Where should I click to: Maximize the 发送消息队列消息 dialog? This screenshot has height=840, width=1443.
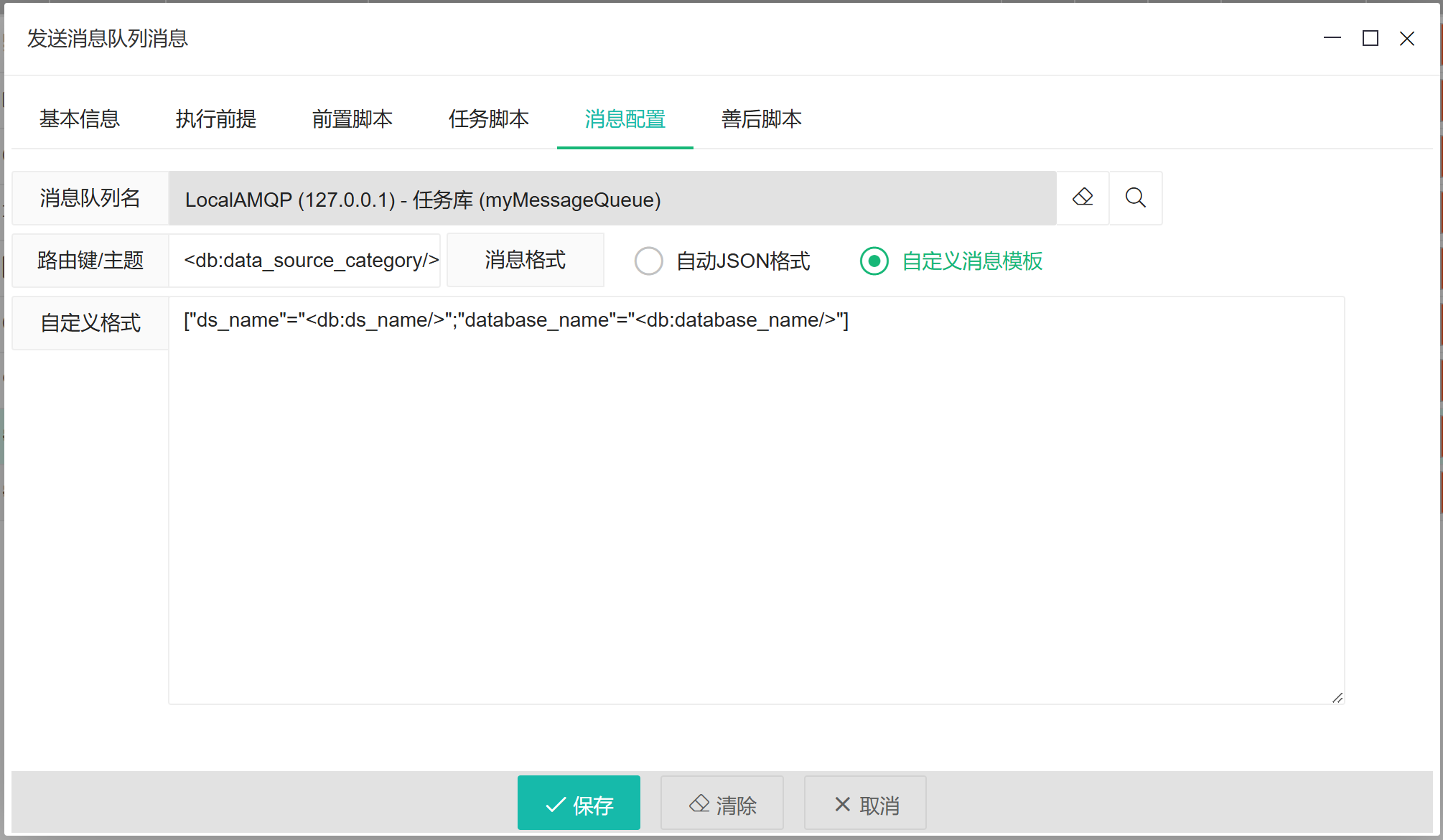click(1370, 38)
